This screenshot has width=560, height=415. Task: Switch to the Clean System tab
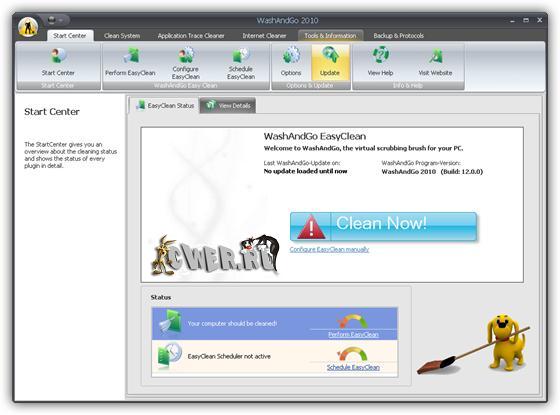click(x=122, y=36)
